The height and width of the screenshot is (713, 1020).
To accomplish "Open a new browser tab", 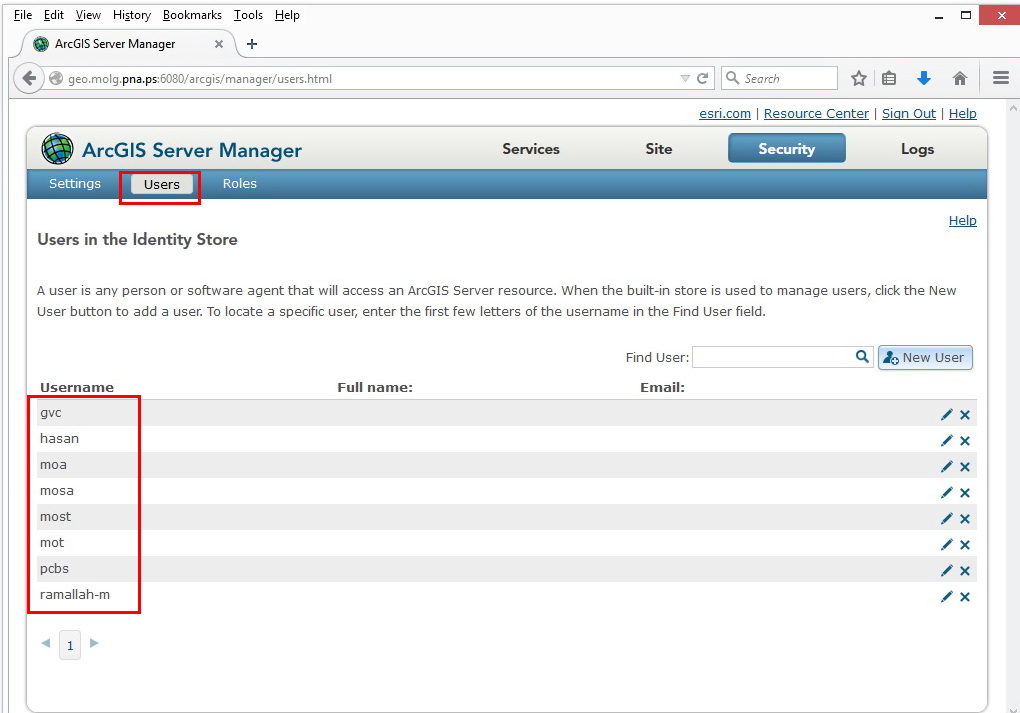I will pos(252,44).
